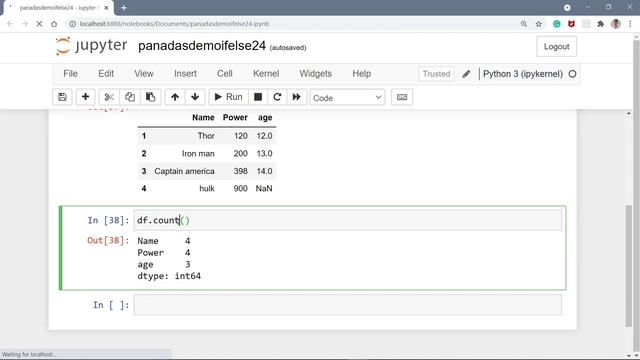Close the panadasdemoifelse24 browser tab

[106, 8]
